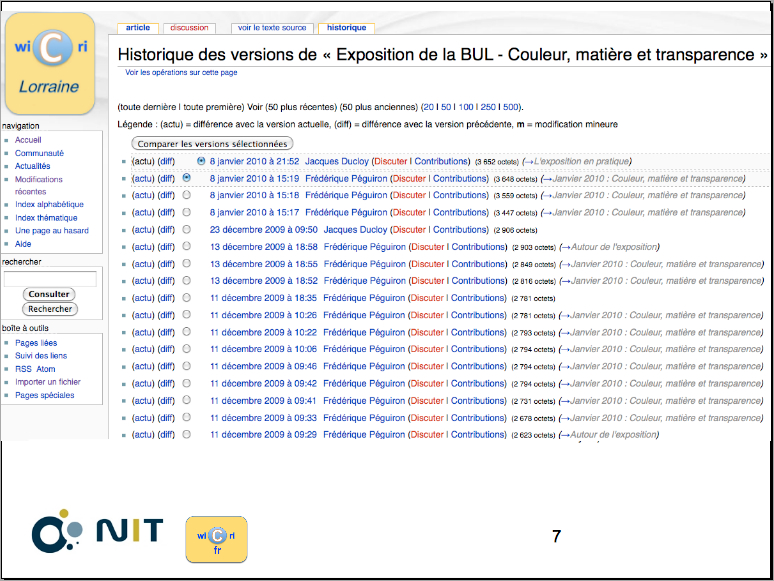This screenshot has width=774, height=581.
Task: Open version 8 janvier 2010 à 21:52
Action: click(x=254, y=161)
